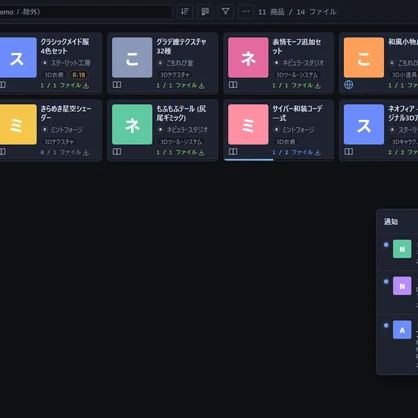This screenshot has width=418, height=418.
Task: Click '0 / 1 ファイル' on きらめき星空シェーダー card
Action: pyautogui.click(x=61, y=152)
